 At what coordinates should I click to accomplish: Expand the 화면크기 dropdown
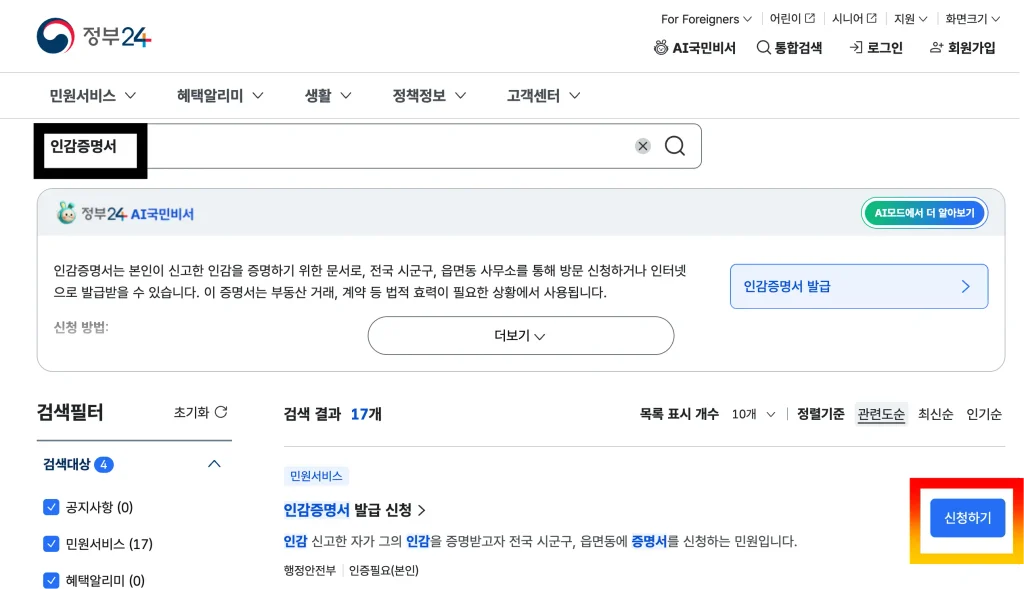(972, 19)
